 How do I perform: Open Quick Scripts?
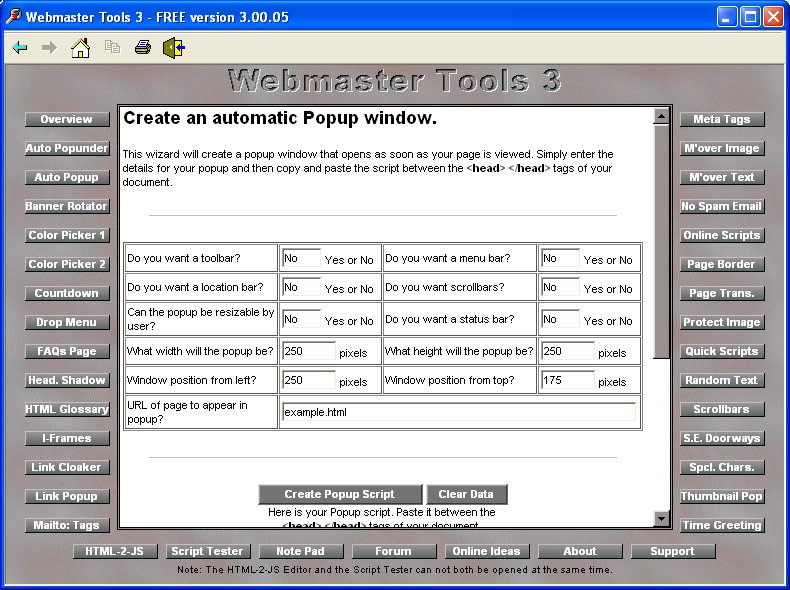(x=722, y=351)
